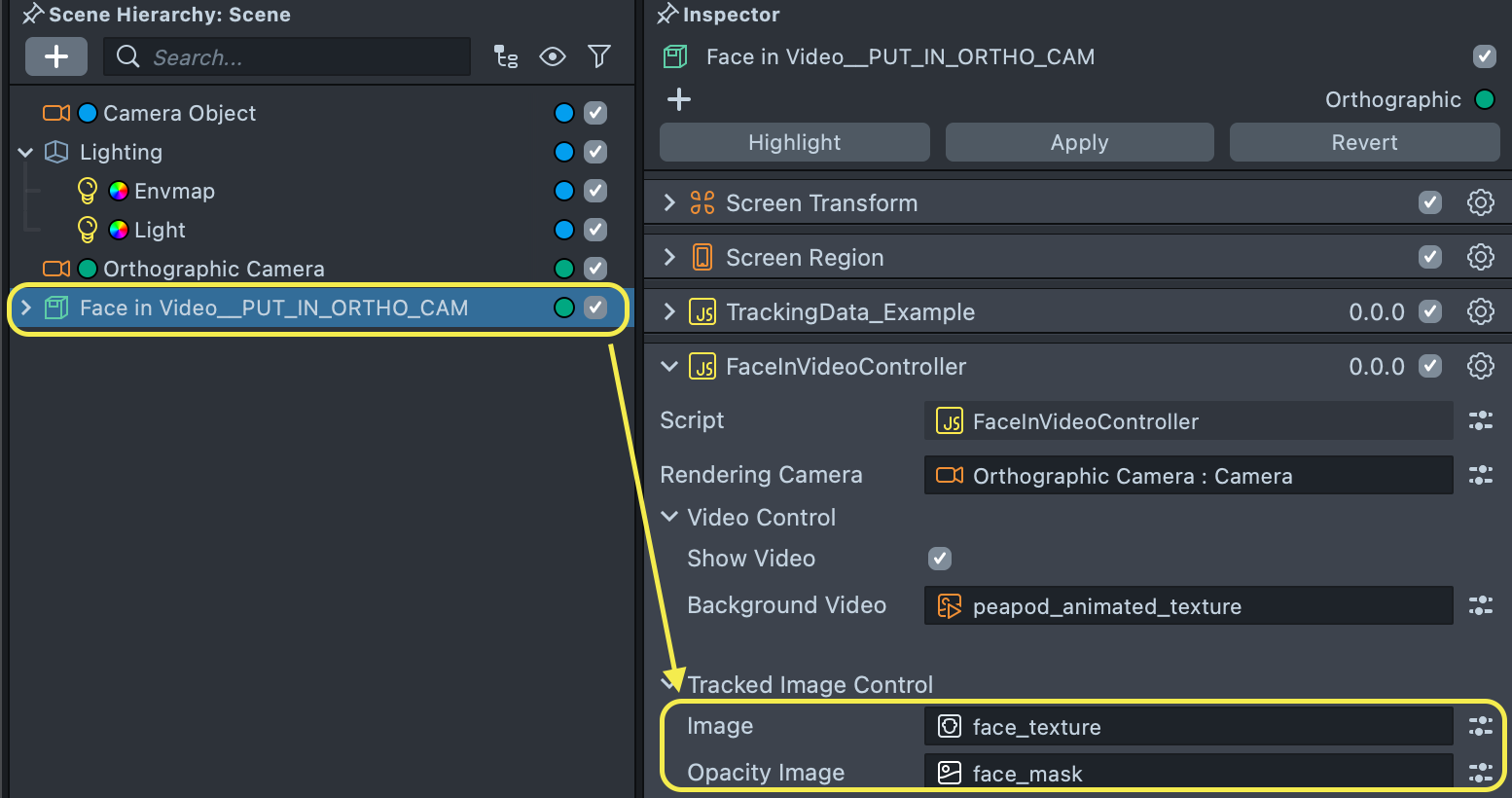Select the Envmap light object
This screenshot has height=798, width=1512.
[x=174, y=191]
